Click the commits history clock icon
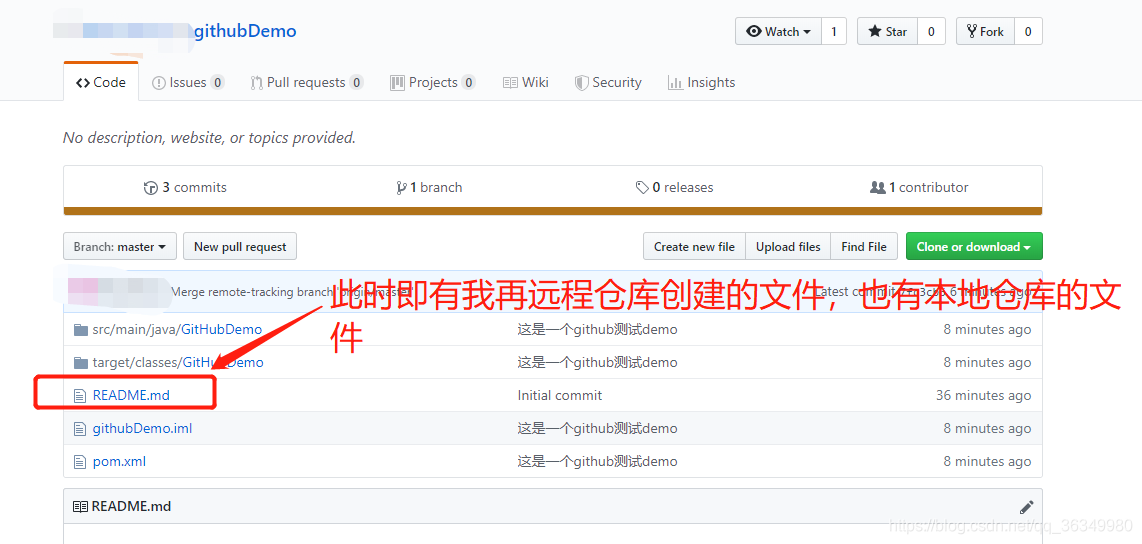 (x=151, y=188)
